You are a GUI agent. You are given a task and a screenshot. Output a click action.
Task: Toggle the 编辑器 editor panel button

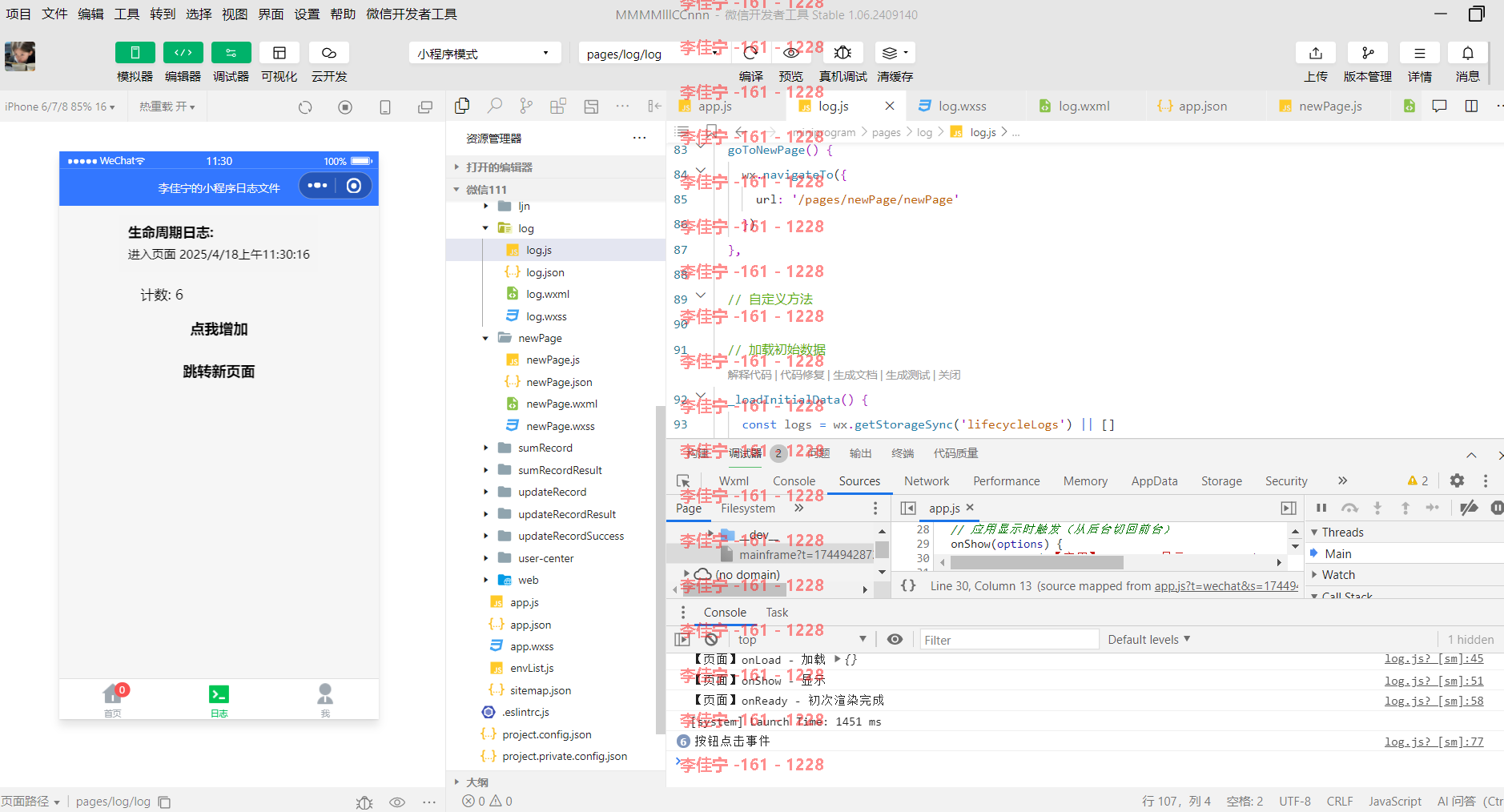pyautogui.click(x=183, y=53)
